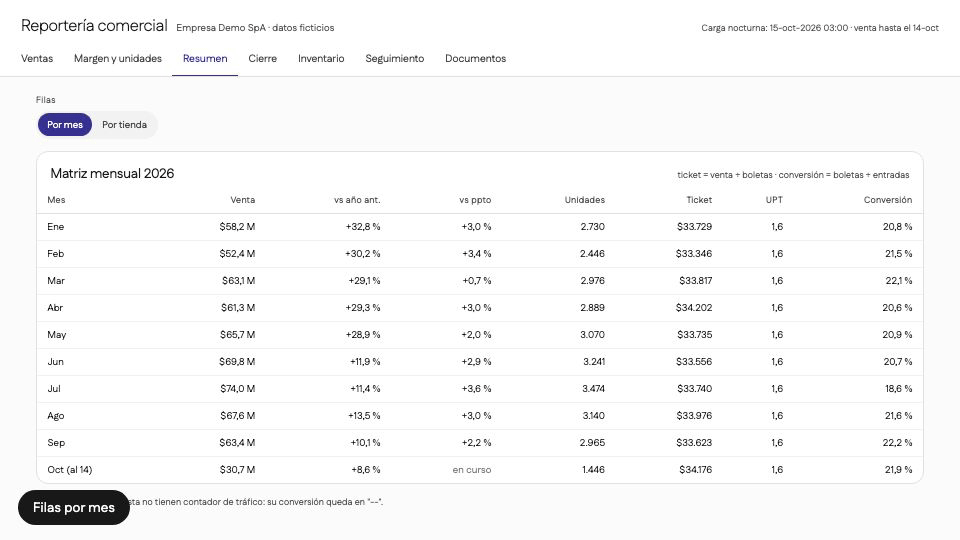Click the 22,1 % conversion for Mar
The image size is (960, 540).
pyautogui.click(x=899, y=280)
